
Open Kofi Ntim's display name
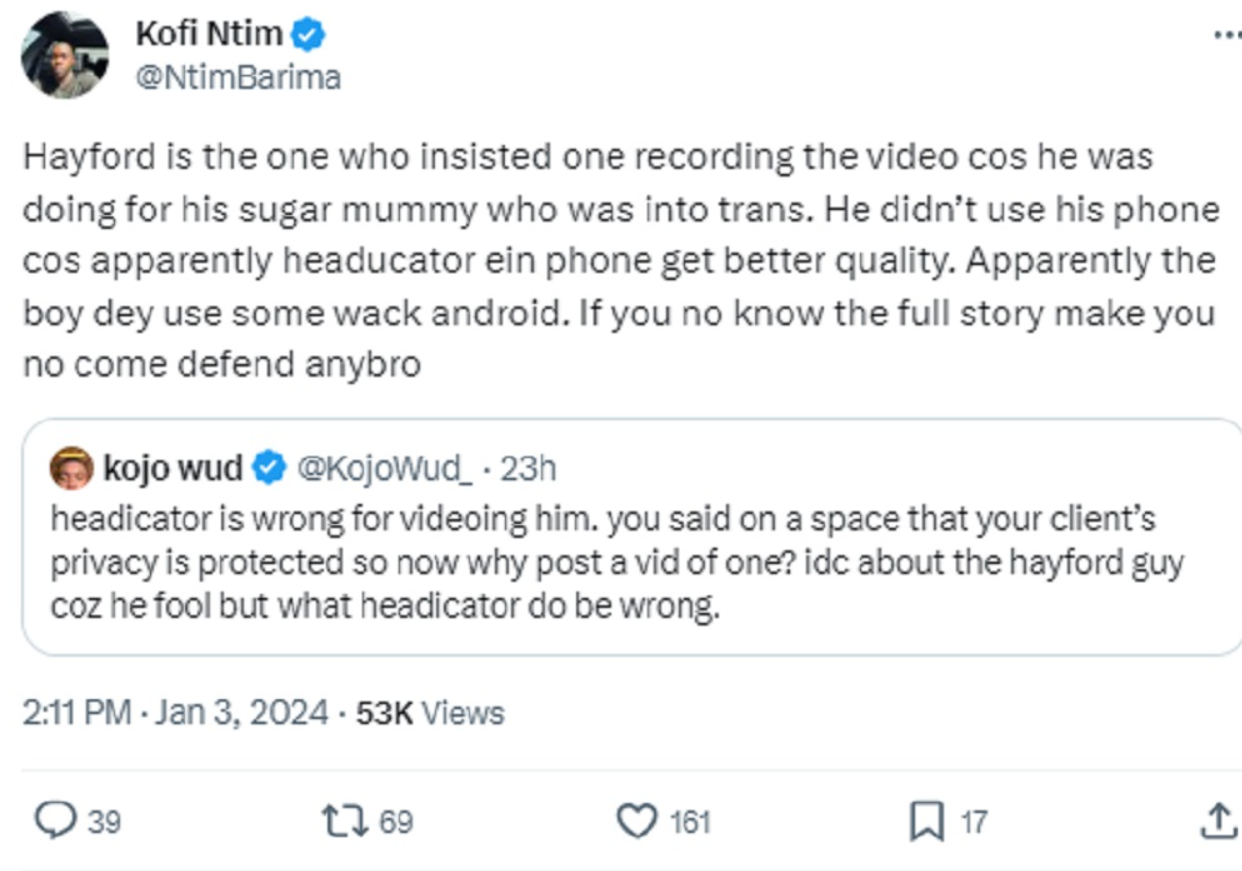pyautogui.click(x=212, y=32)
